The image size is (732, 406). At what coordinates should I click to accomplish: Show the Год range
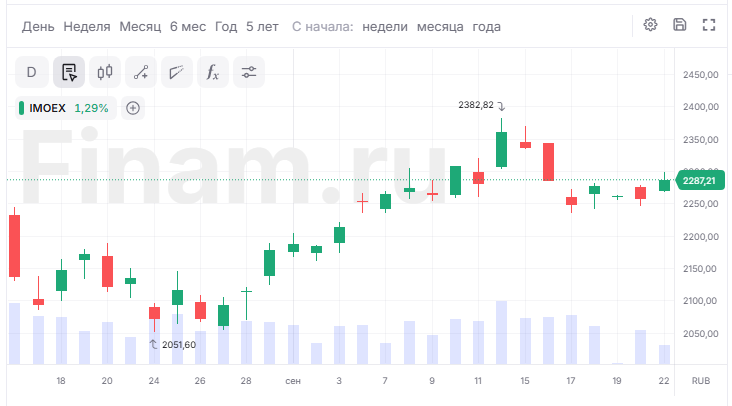click(x=226, y=27)
